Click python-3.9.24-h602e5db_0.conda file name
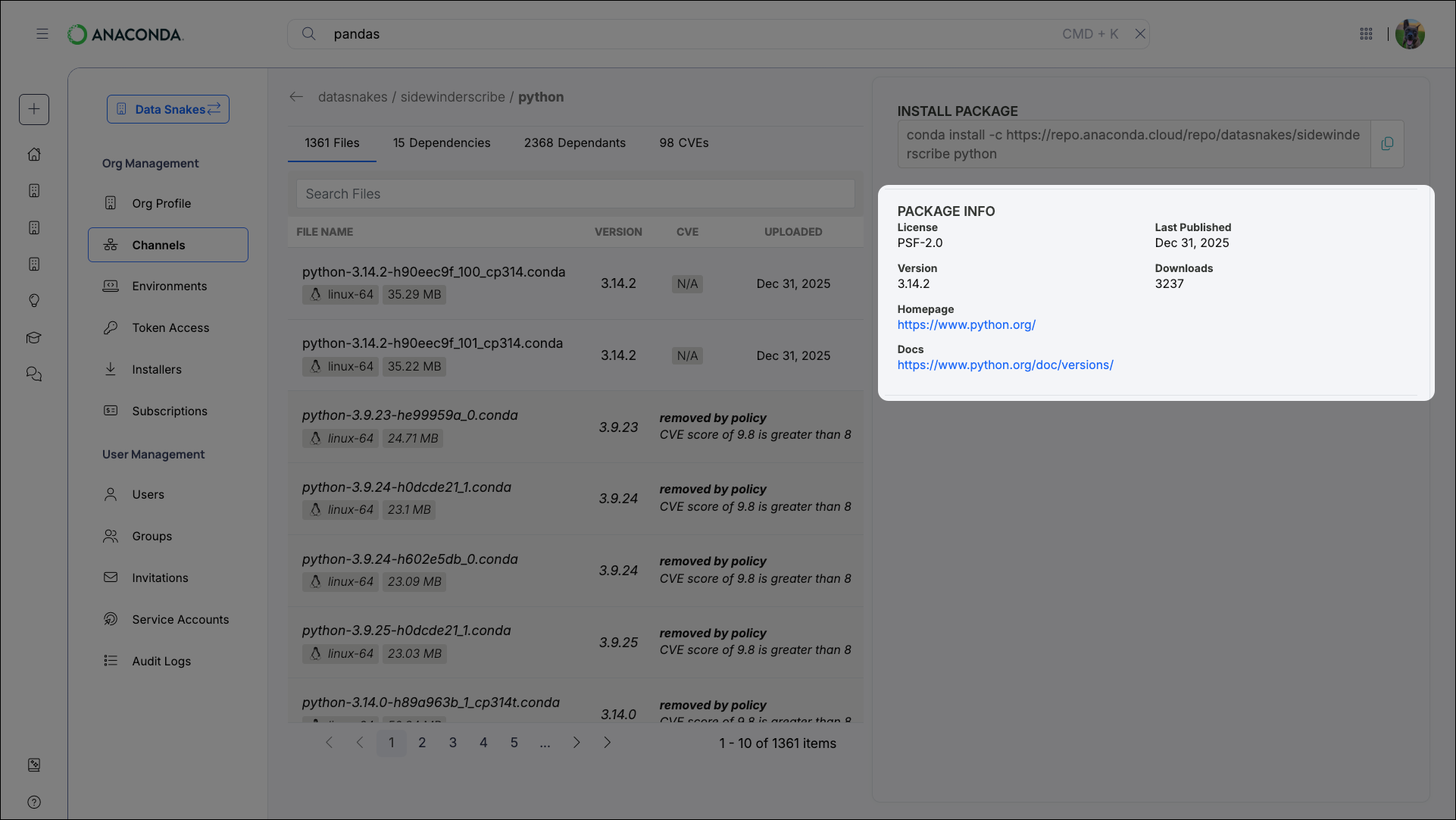This screenshot has width=1456, height=820. [410, 559]
